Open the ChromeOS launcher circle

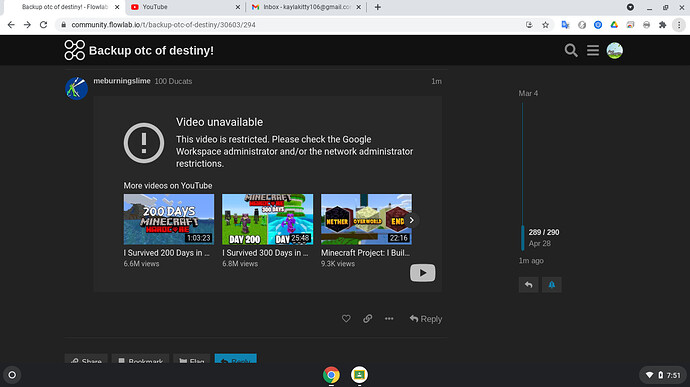(x=12, y=375)
